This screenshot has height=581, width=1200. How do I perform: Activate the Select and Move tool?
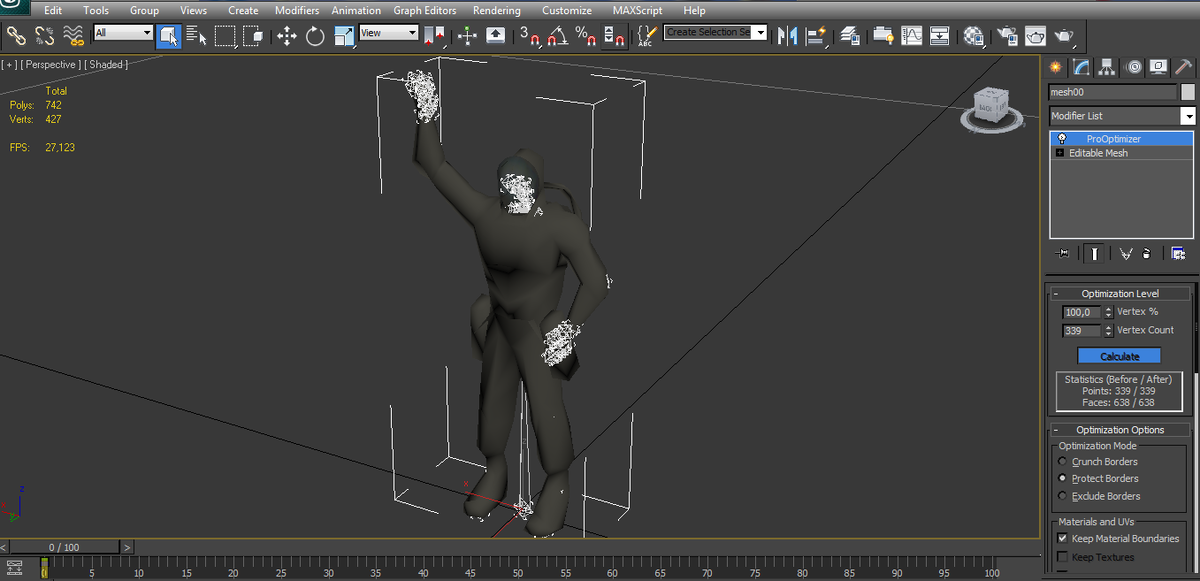(287, 36)
